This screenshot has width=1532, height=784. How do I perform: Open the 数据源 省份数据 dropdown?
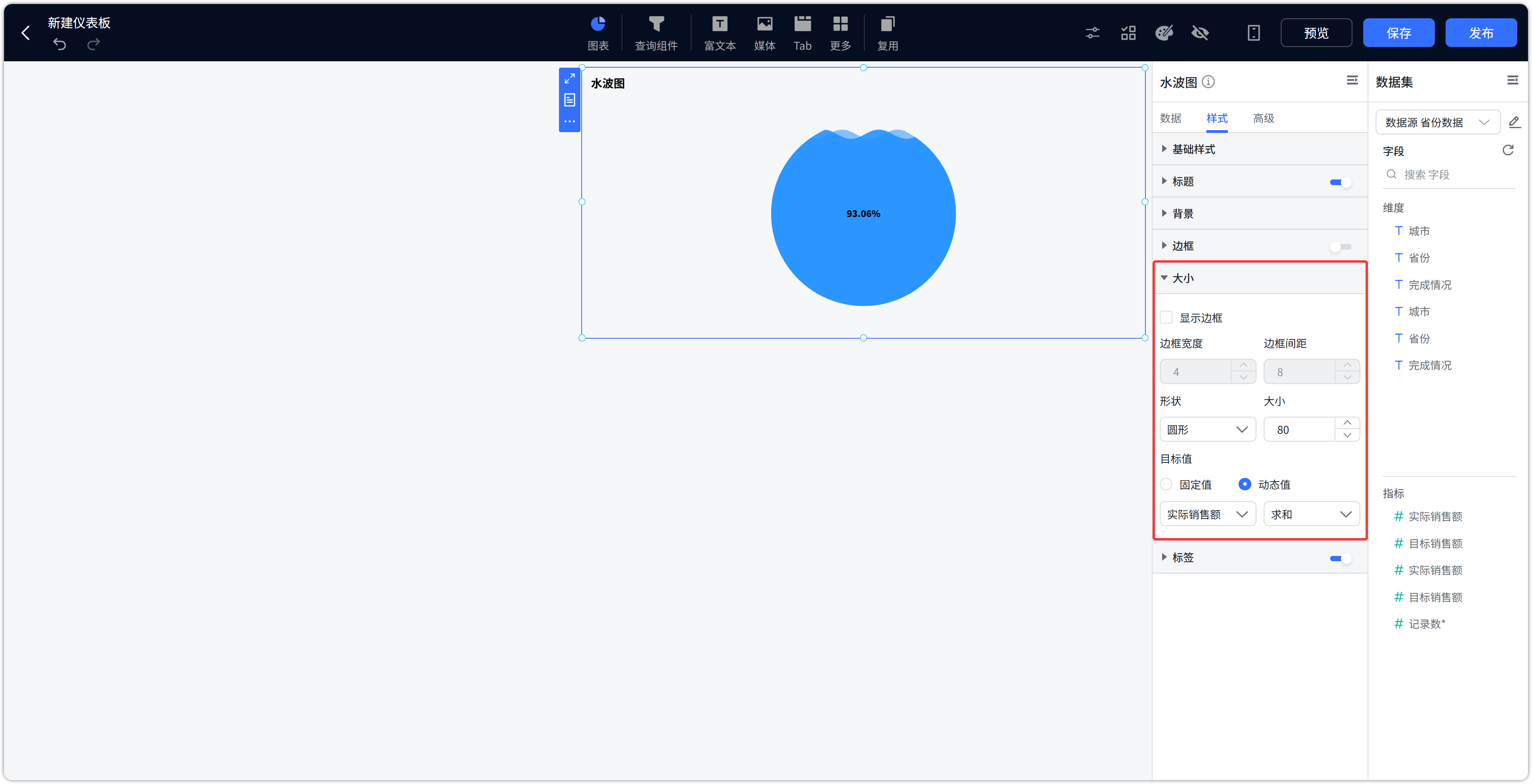[1437, 123]
